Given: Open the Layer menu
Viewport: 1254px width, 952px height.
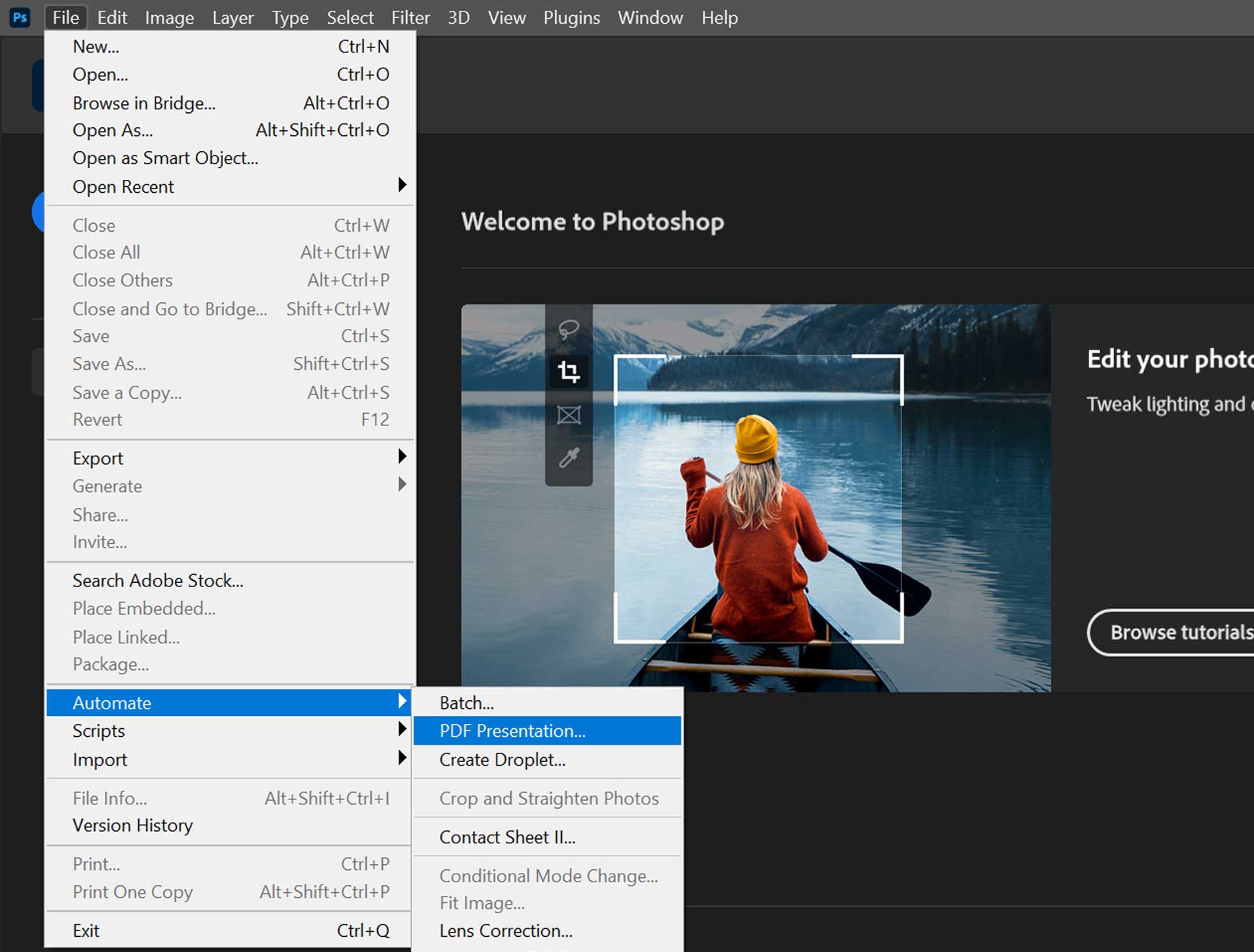Looking at the screenshot, I should pyautogui.click(x=232, y=17).
